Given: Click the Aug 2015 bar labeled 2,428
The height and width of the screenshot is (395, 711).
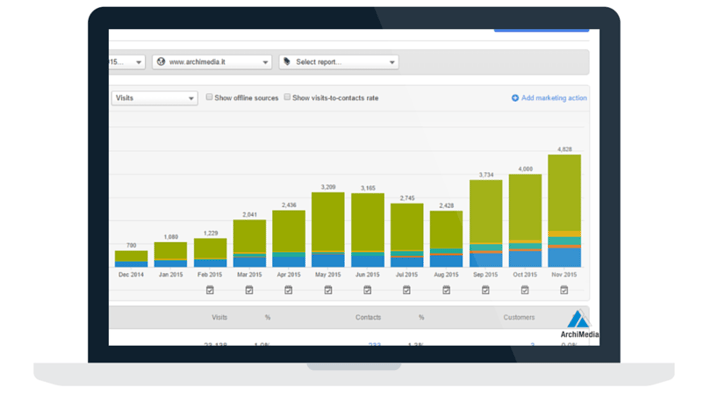Looking at the screenshot, I should click(446, 239).
